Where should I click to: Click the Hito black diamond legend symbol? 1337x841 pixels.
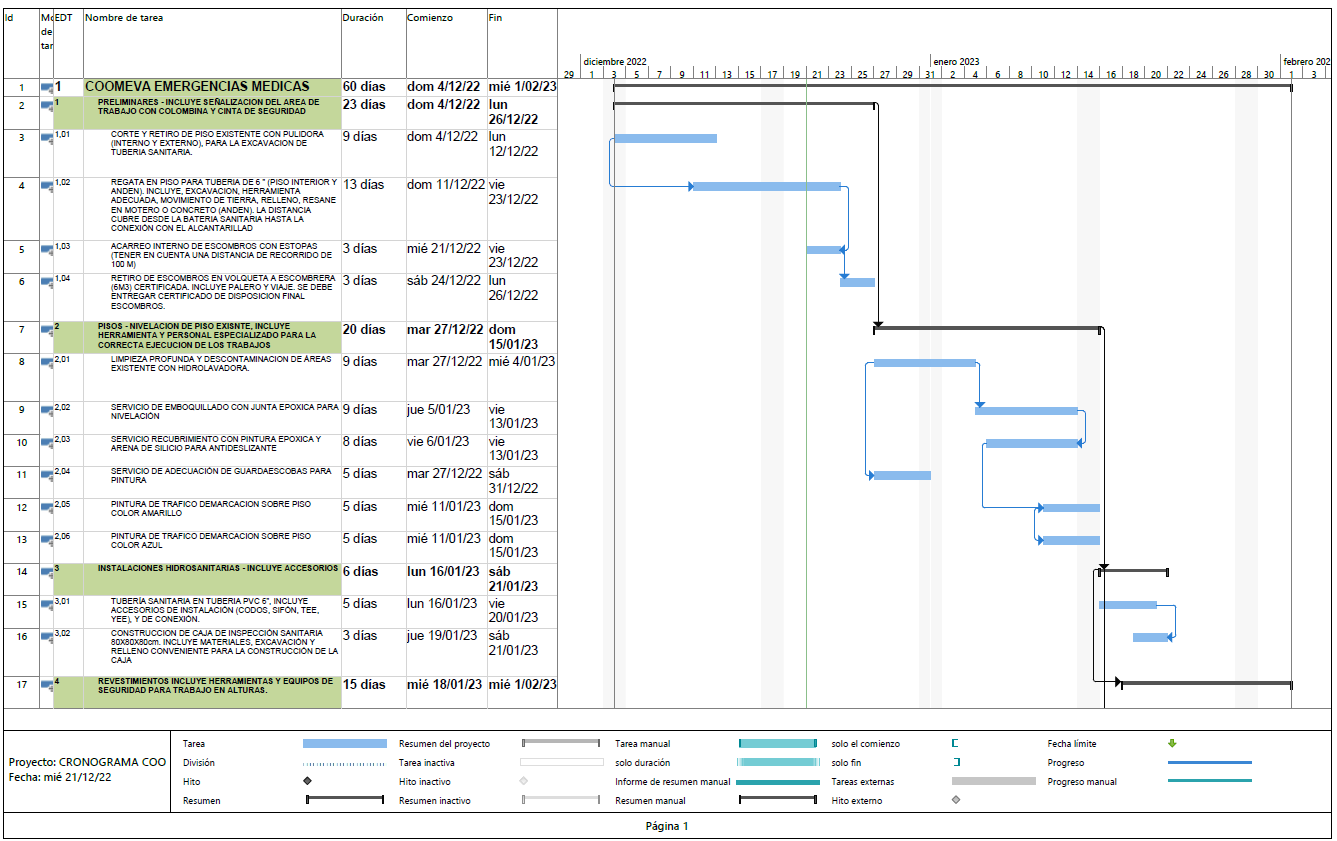click(x=307, y=781)
